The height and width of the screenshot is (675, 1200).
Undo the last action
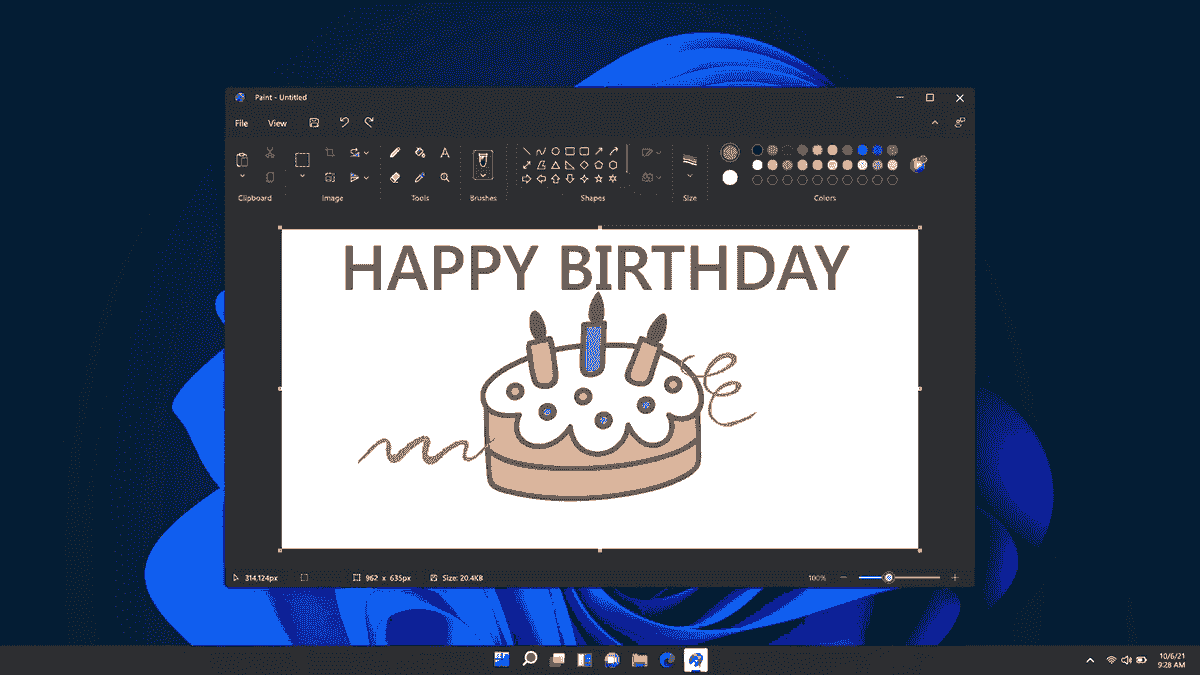(x=345, y=122)
